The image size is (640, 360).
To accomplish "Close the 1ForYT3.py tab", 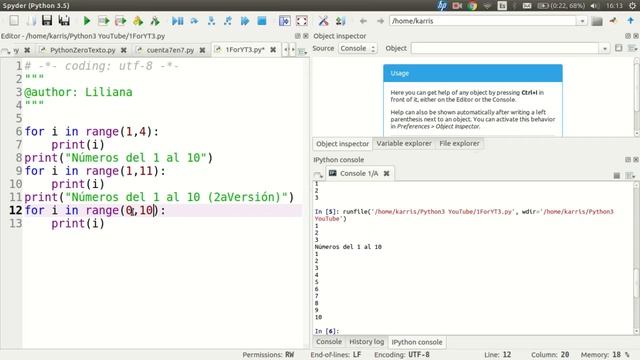I will click(273, 49).
